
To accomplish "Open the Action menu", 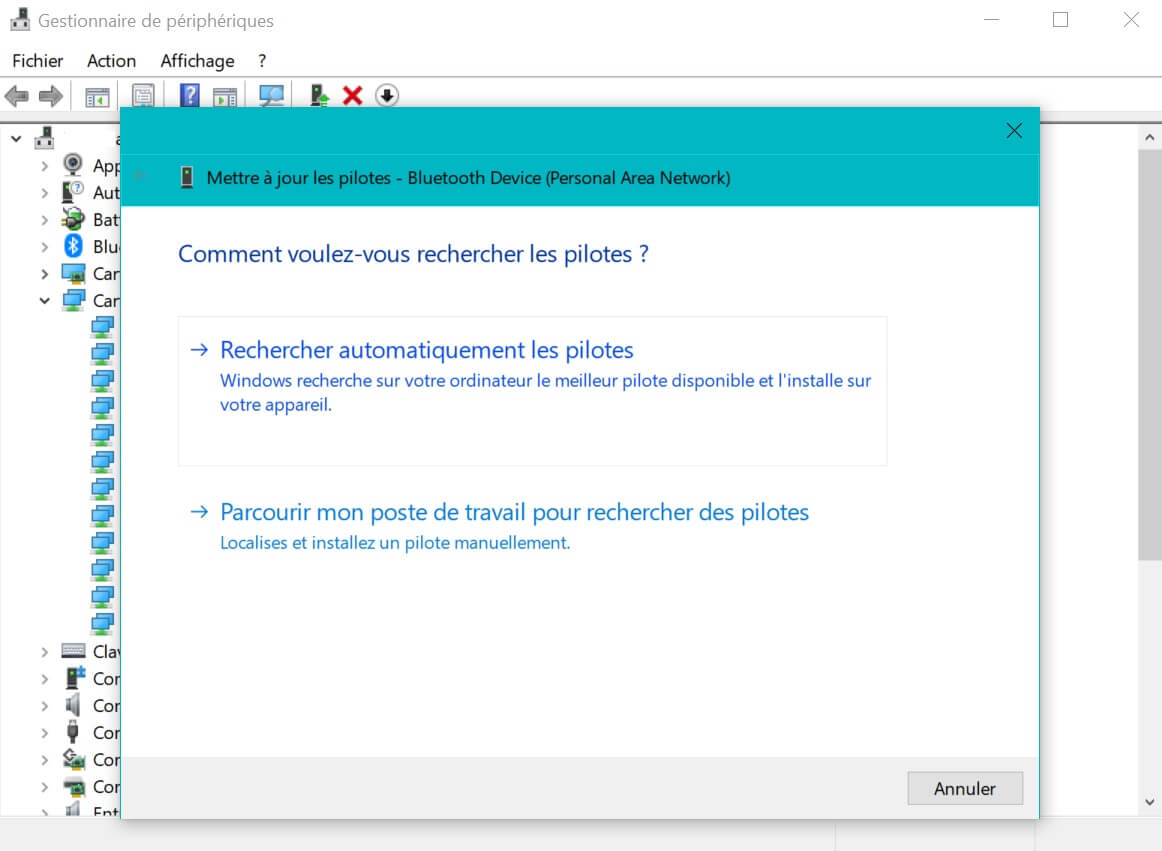I will click(x=112, y=61).
